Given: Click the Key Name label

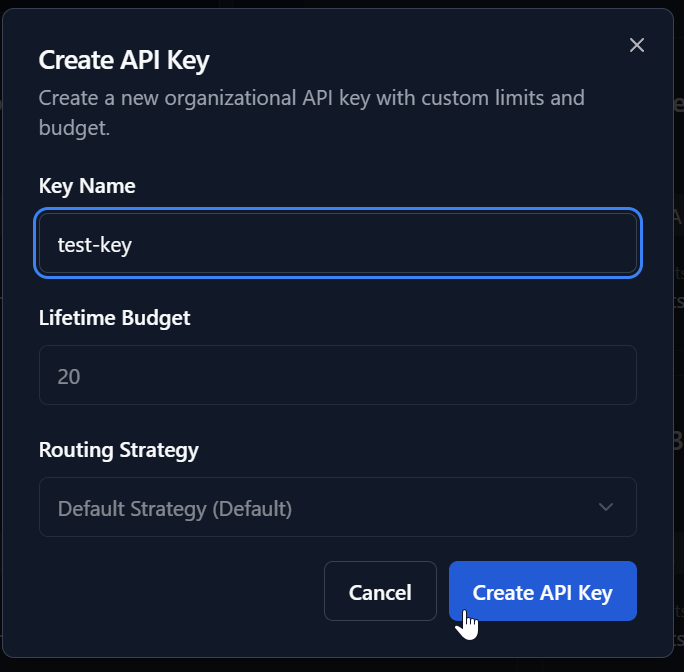Looking at the screenshot, I should (87, 186).
